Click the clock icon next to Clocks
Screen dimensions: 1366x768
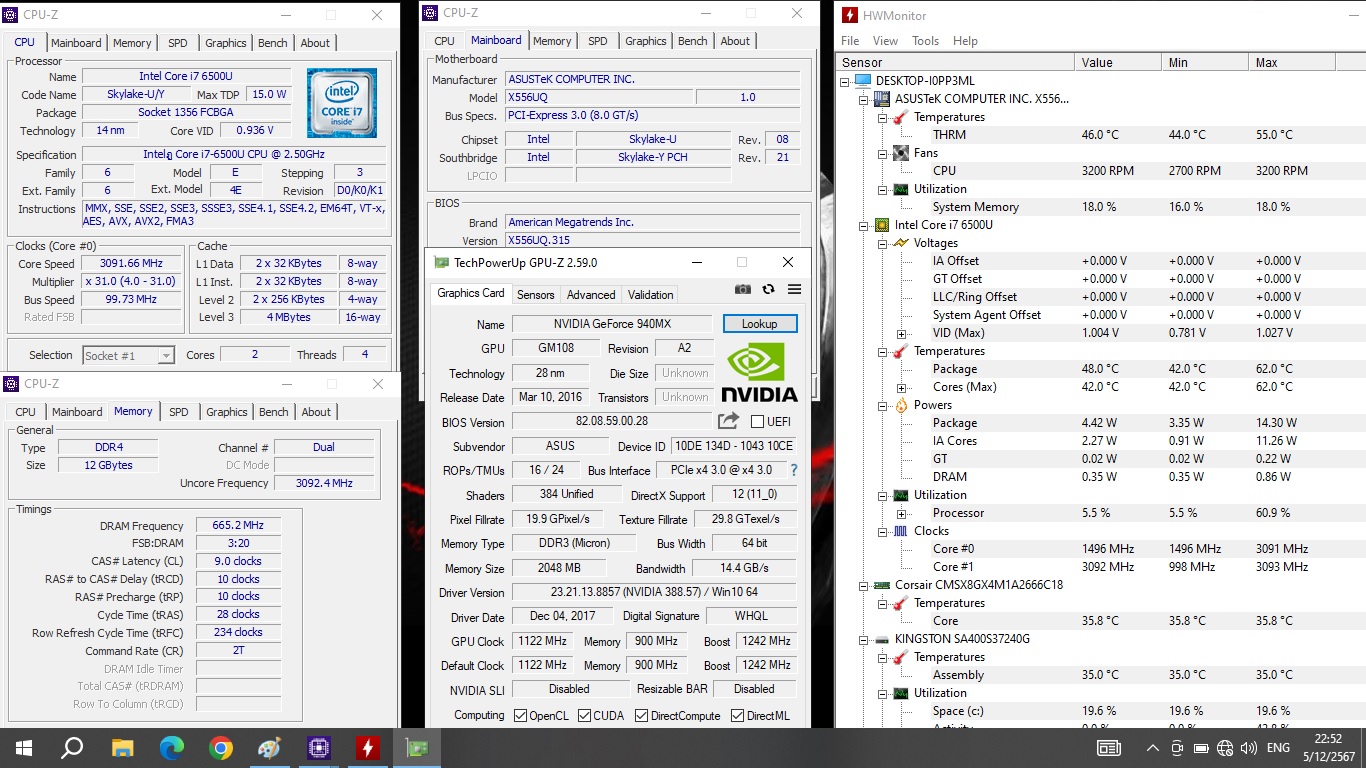[x=900, y=531]
